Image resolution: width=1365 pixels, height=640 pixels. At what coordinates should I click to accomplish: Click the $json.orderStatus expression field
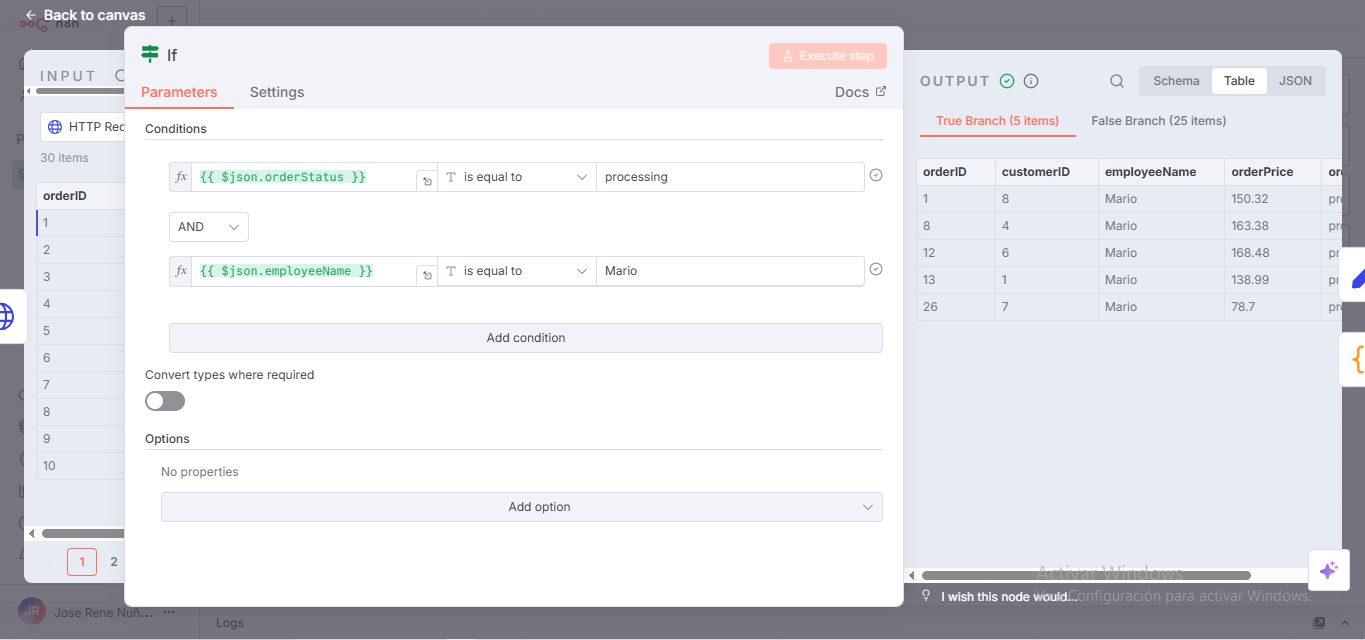[x=304, y=177]
